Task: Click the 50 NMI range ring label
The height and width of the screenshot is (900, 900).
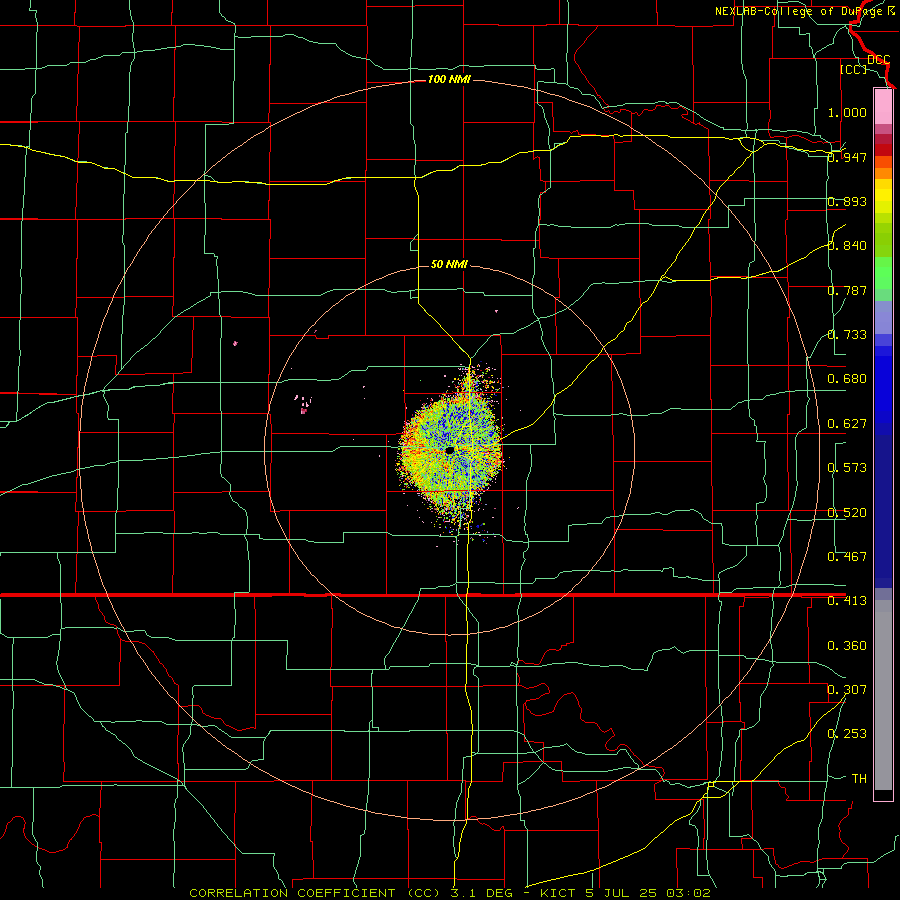Action: 449,265
